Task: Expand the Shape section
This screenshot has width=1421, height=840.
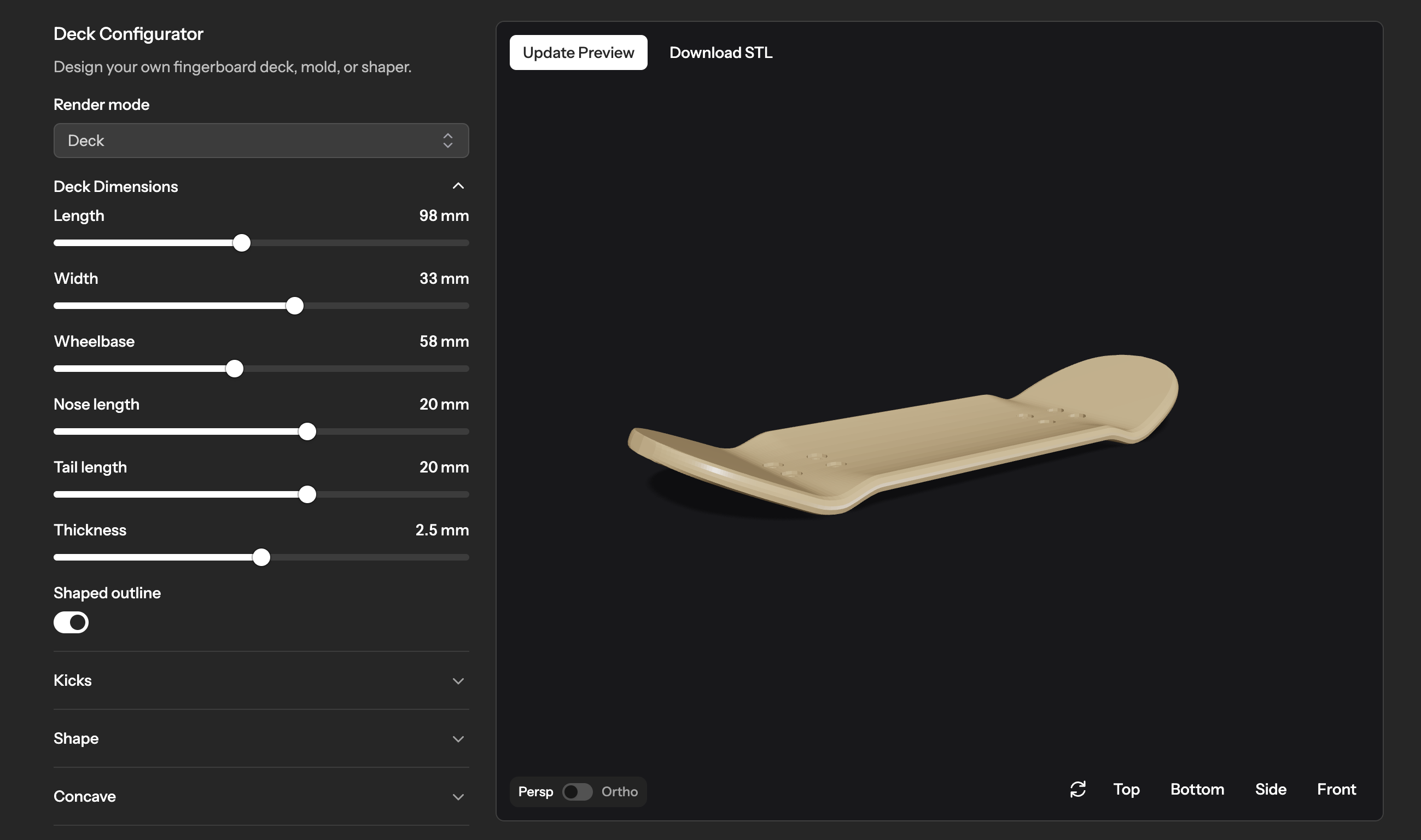Action: (x=458, y=739)
